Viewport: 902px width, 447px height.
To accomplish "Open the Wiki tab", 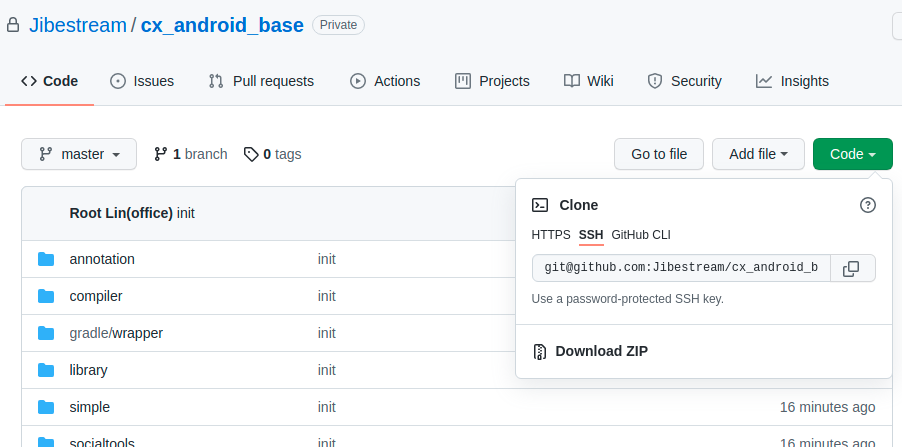I will 588,81.
